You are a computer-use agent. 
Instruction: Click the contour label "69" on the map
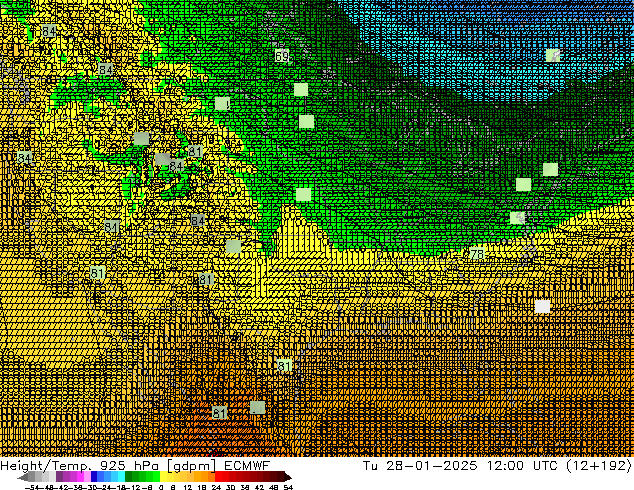282,56
